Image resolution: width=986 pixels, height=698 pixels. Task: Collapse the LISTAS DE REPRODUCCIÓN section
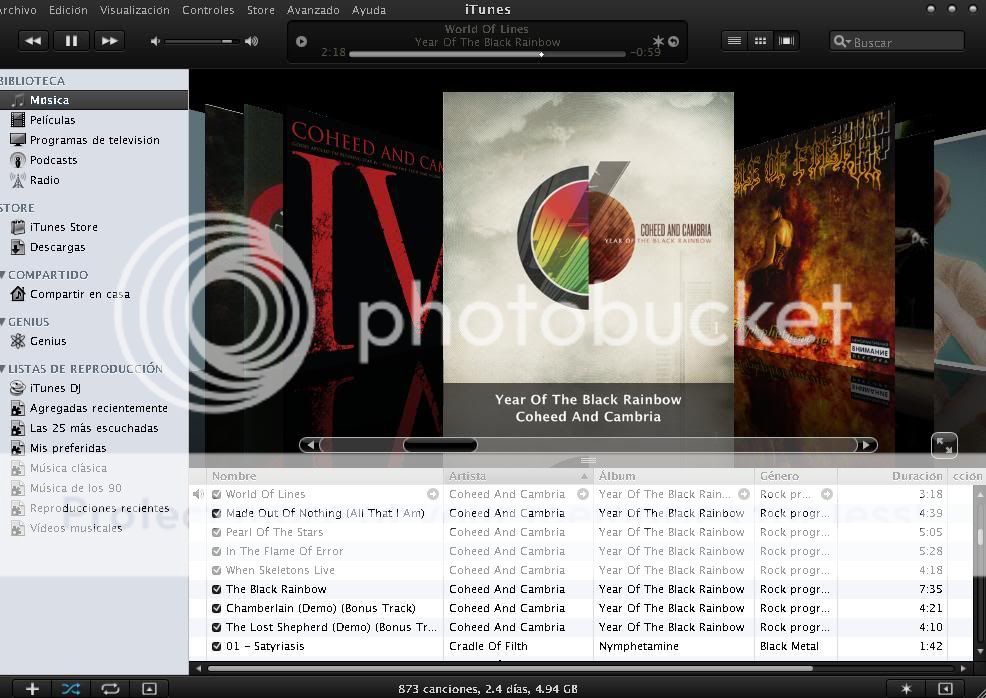pos(3,369)
